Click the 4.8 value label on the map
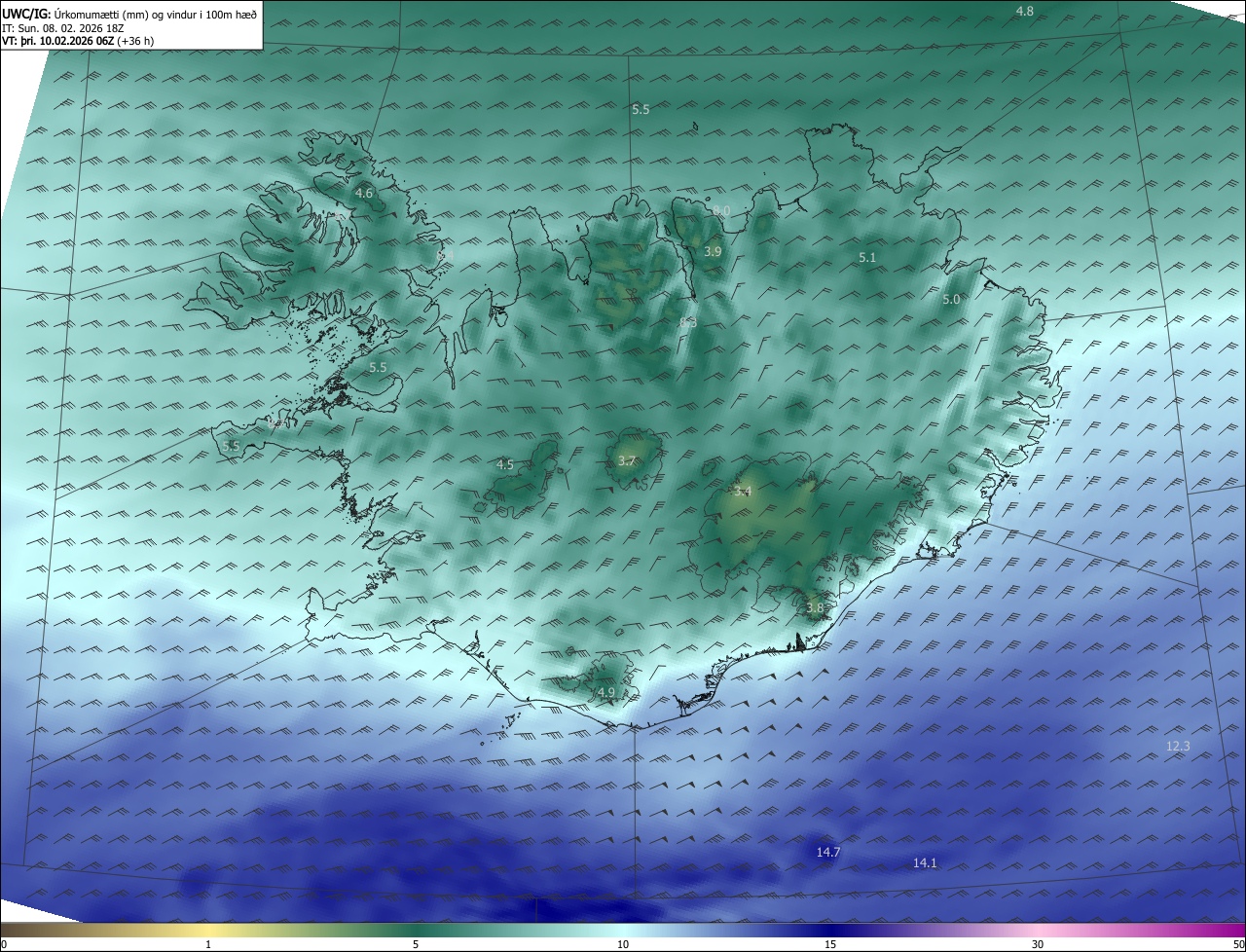1246x952 pixels. [1025, 11]
